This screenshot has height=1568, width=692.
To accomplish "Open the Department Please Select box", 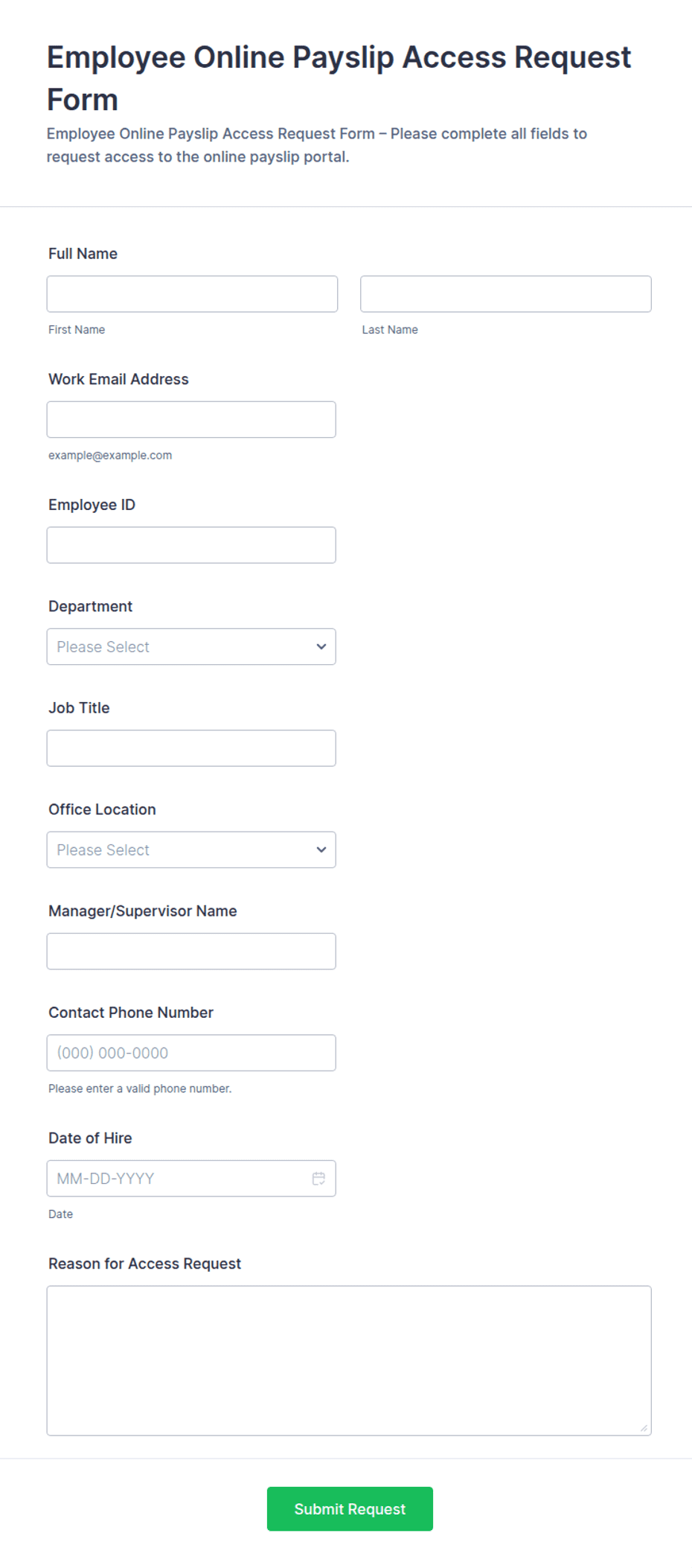I will [191, 646].
